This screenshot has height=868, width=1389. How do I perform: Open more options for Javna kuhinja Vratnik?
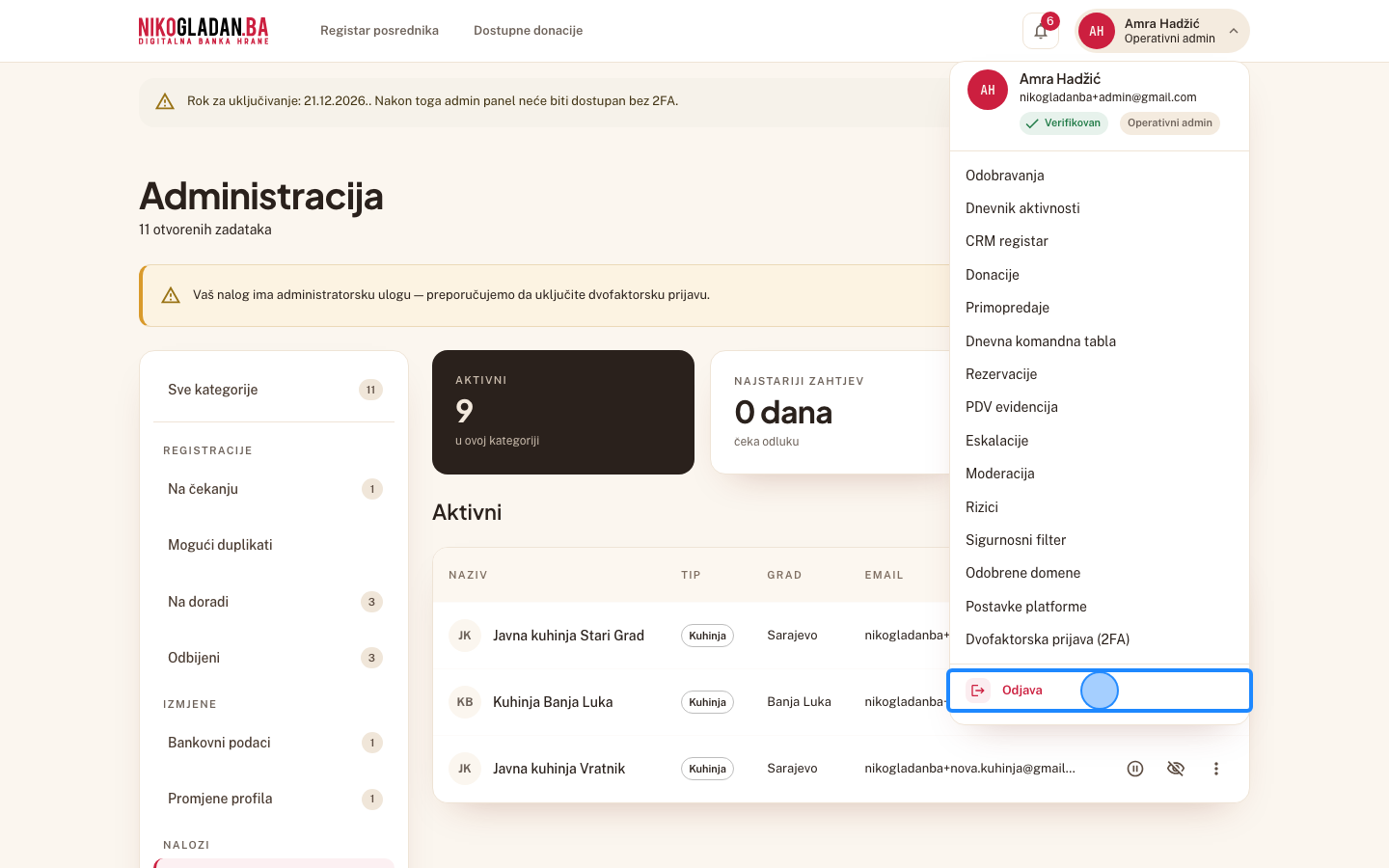[1216, 769]
